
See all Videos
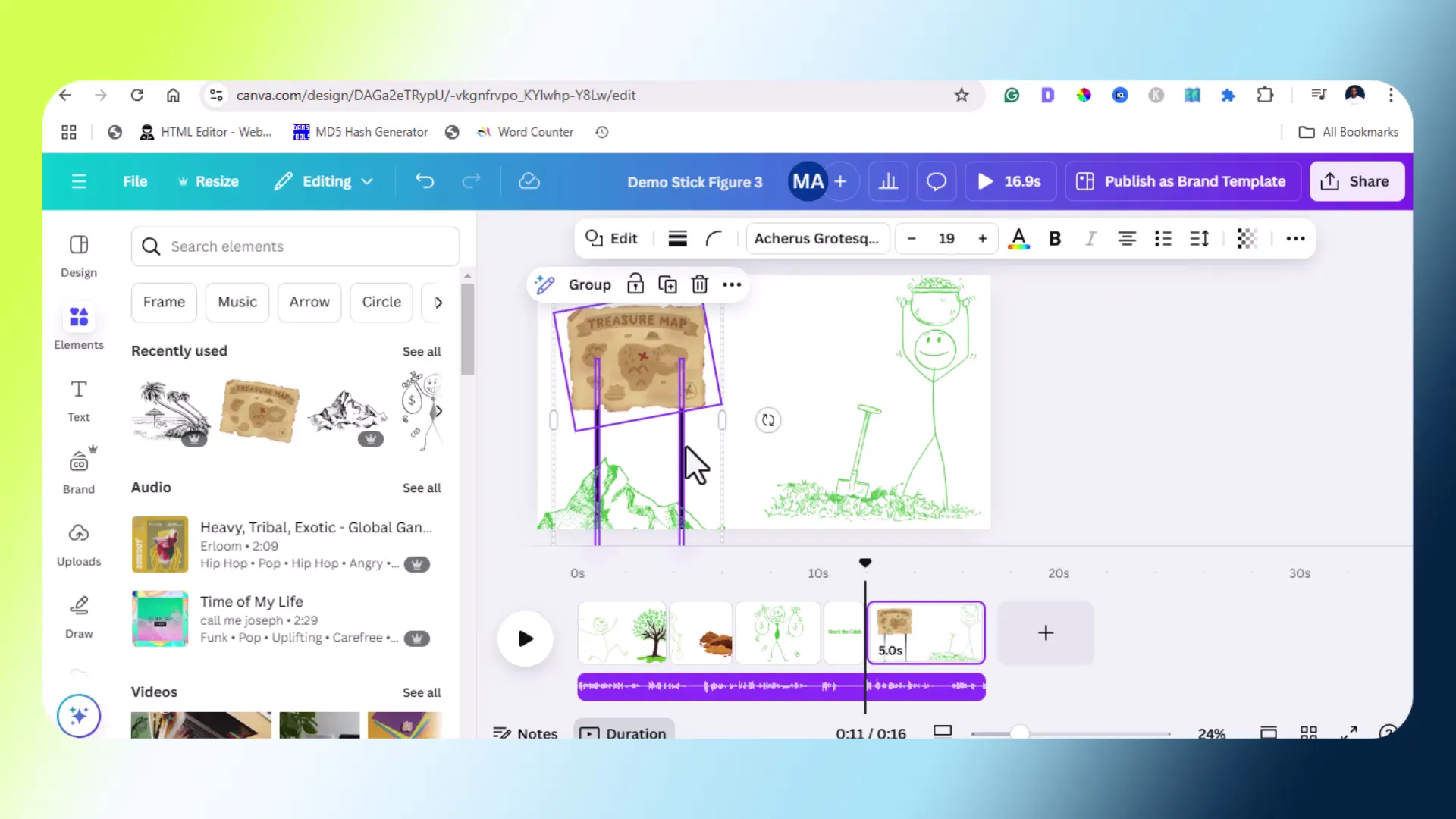(422, 693)
